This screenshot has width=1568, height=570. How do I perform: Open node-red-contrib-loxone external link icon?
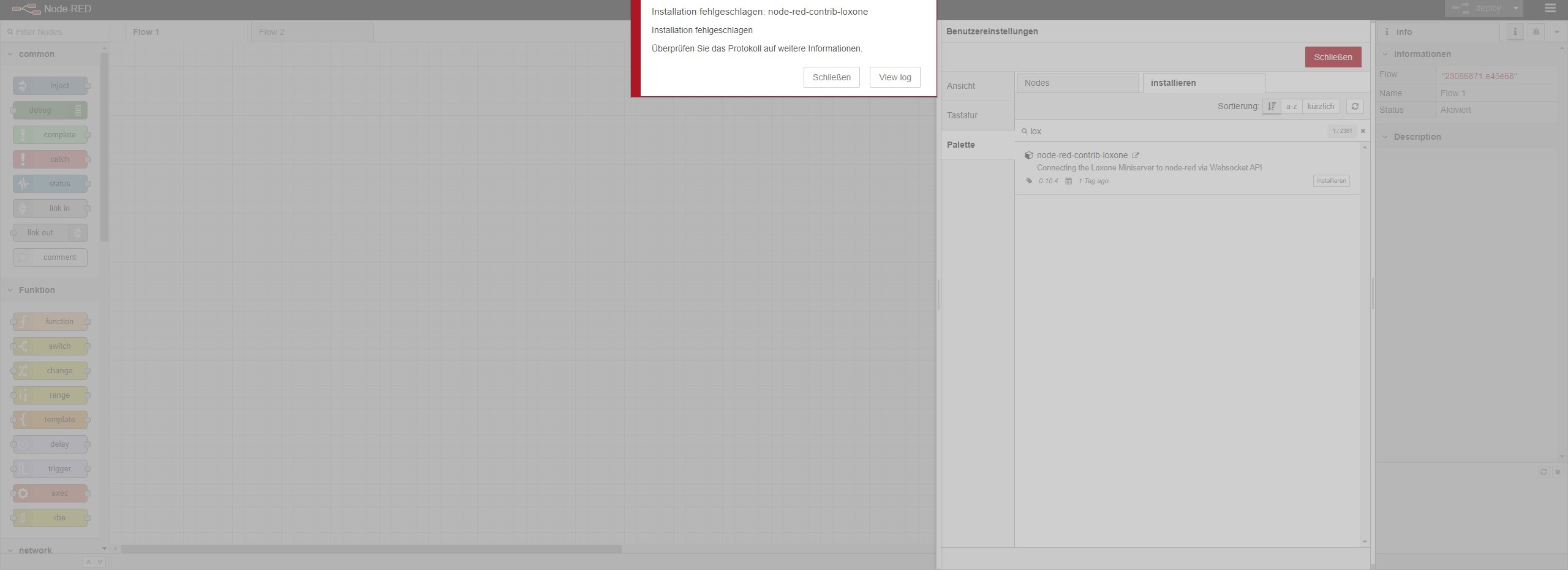(1136, 156)
